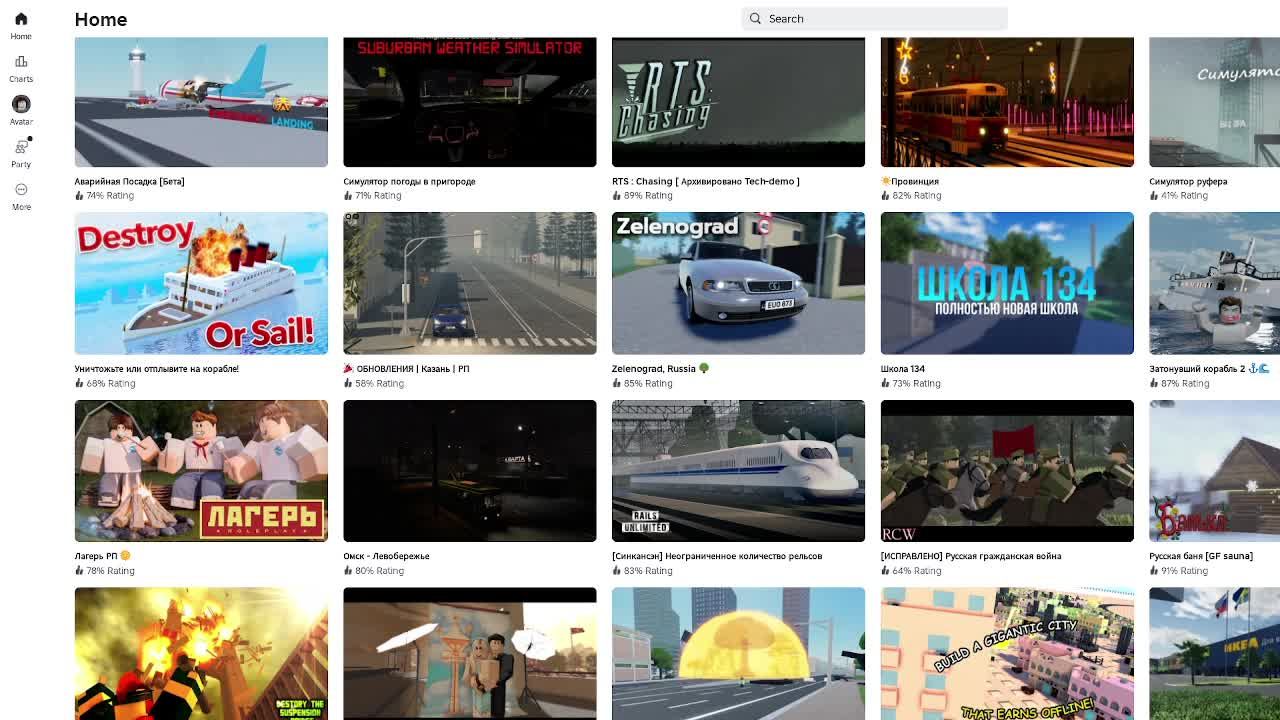Click the Омск - Левобережье title
This screenshot has width=1280, height=720.
[386, 556]
